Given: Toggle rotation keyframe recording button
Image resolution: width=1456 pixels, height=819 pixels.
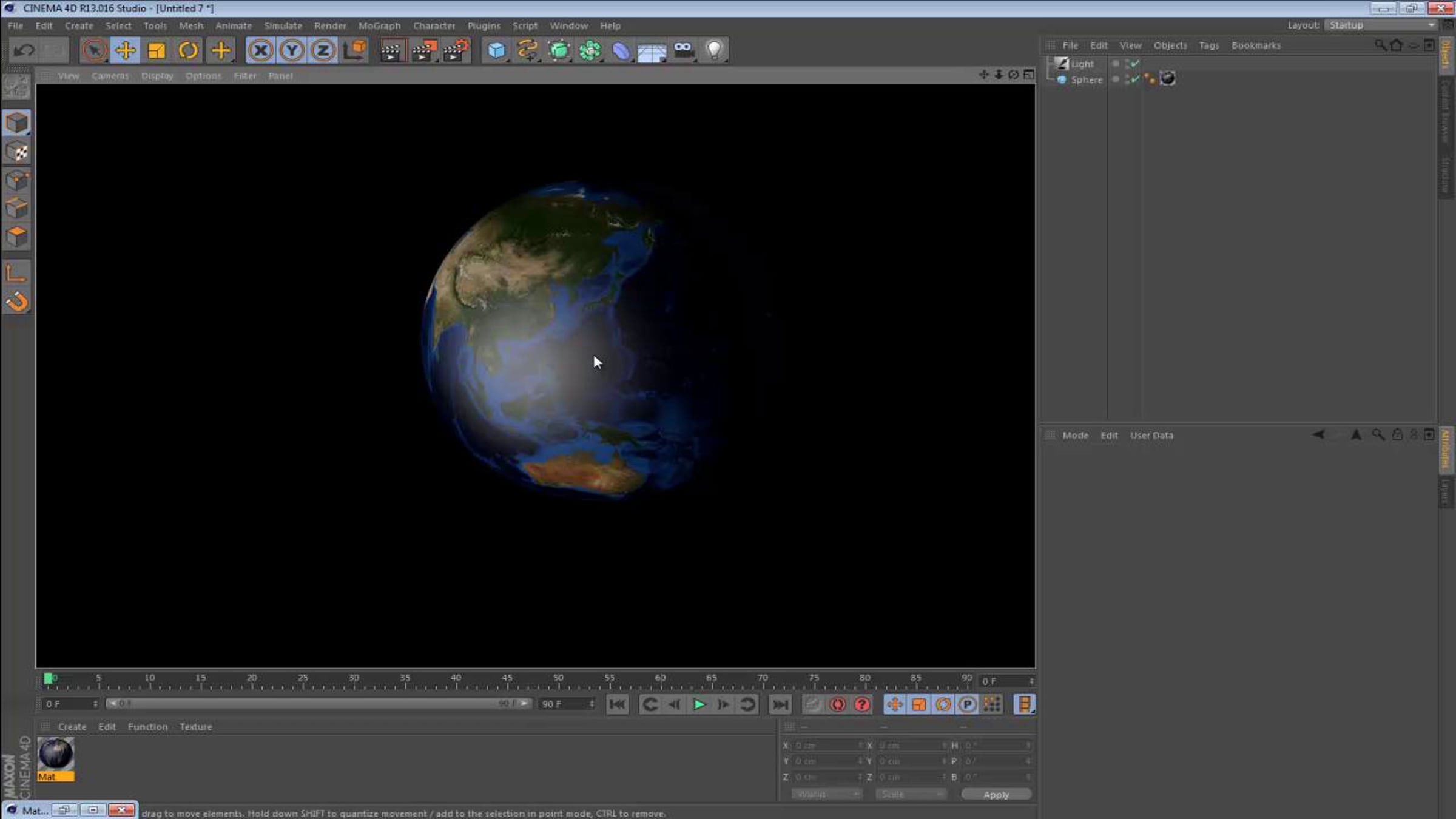Looking at the screenshot, I should click(x=943, y=704).
